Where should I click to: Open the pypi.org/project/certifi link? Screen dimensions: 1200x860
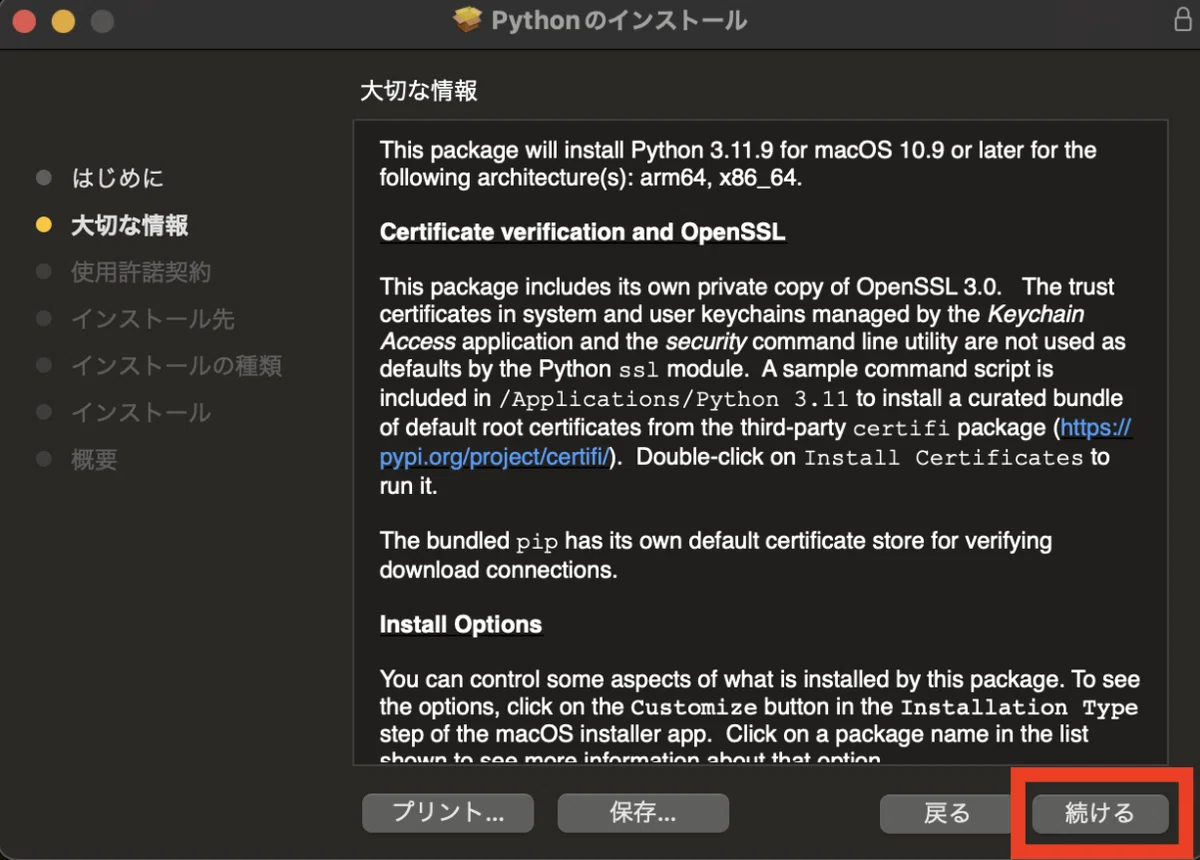click(x=495, y=457)
